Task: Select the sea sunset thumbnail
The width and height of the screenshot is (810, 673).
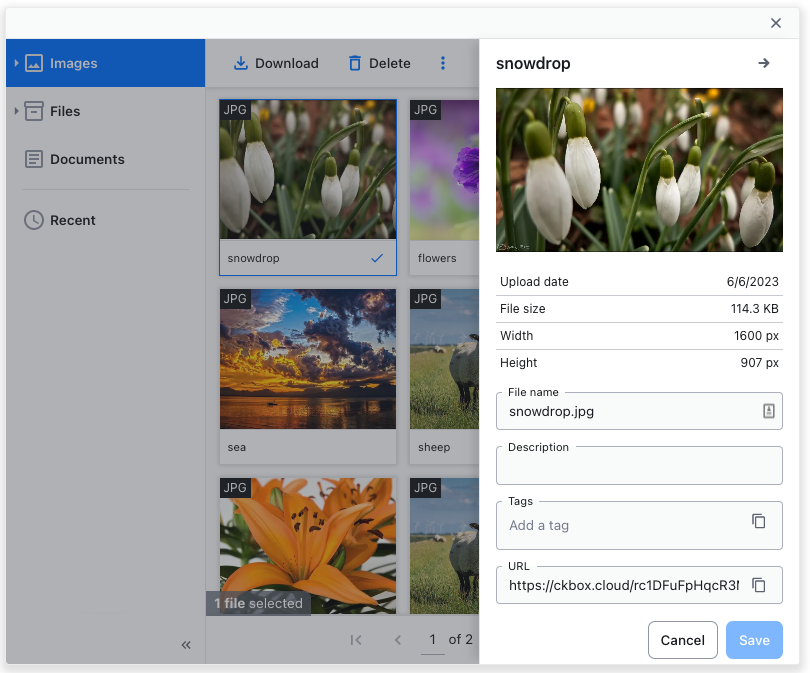Action: pyautogui.click(x=307, y=359)
